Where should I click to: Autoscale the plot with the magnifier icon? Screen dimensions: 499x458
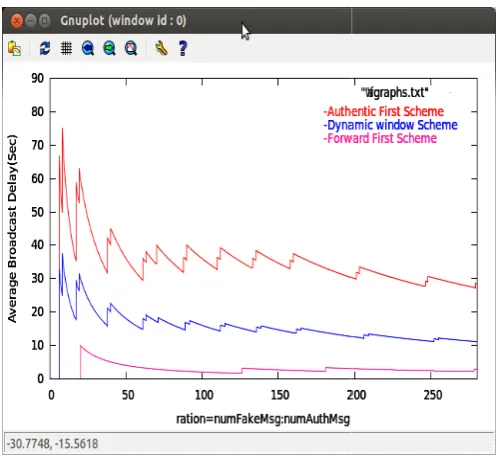click(131, 48)
